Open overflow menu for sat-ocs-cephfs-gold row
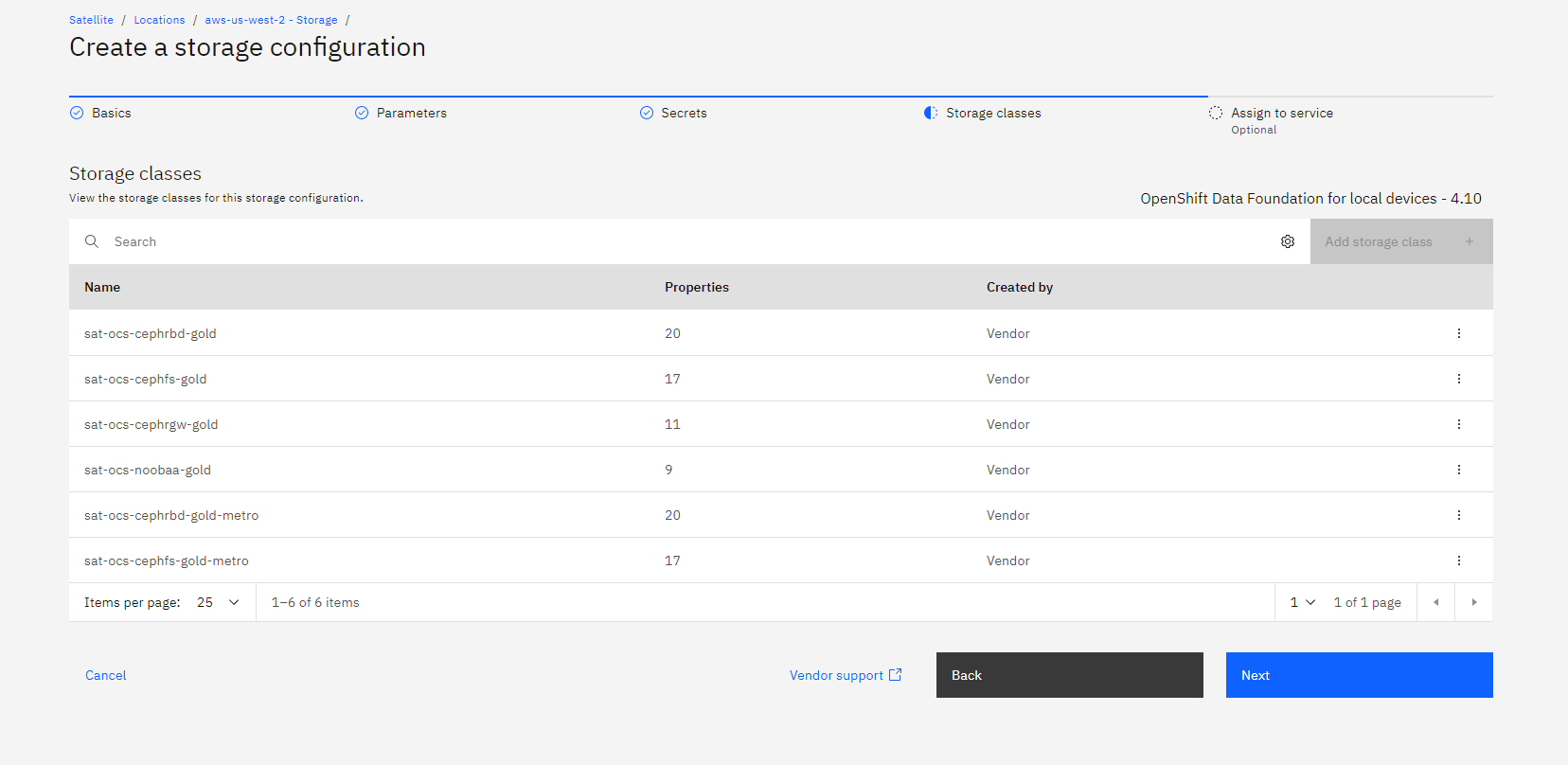The image size is (1568, 765). pos(1458,379)
